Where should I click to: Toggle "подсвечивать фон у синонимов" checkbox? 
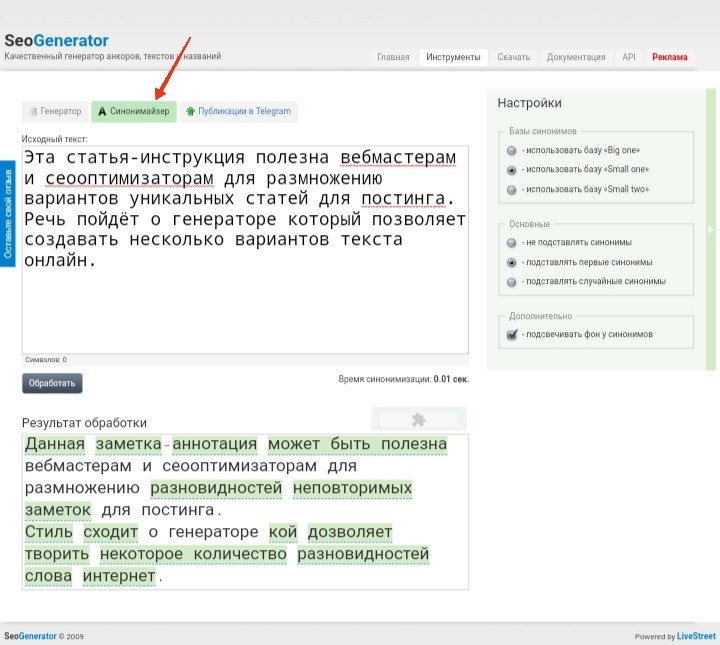[512, 334]
